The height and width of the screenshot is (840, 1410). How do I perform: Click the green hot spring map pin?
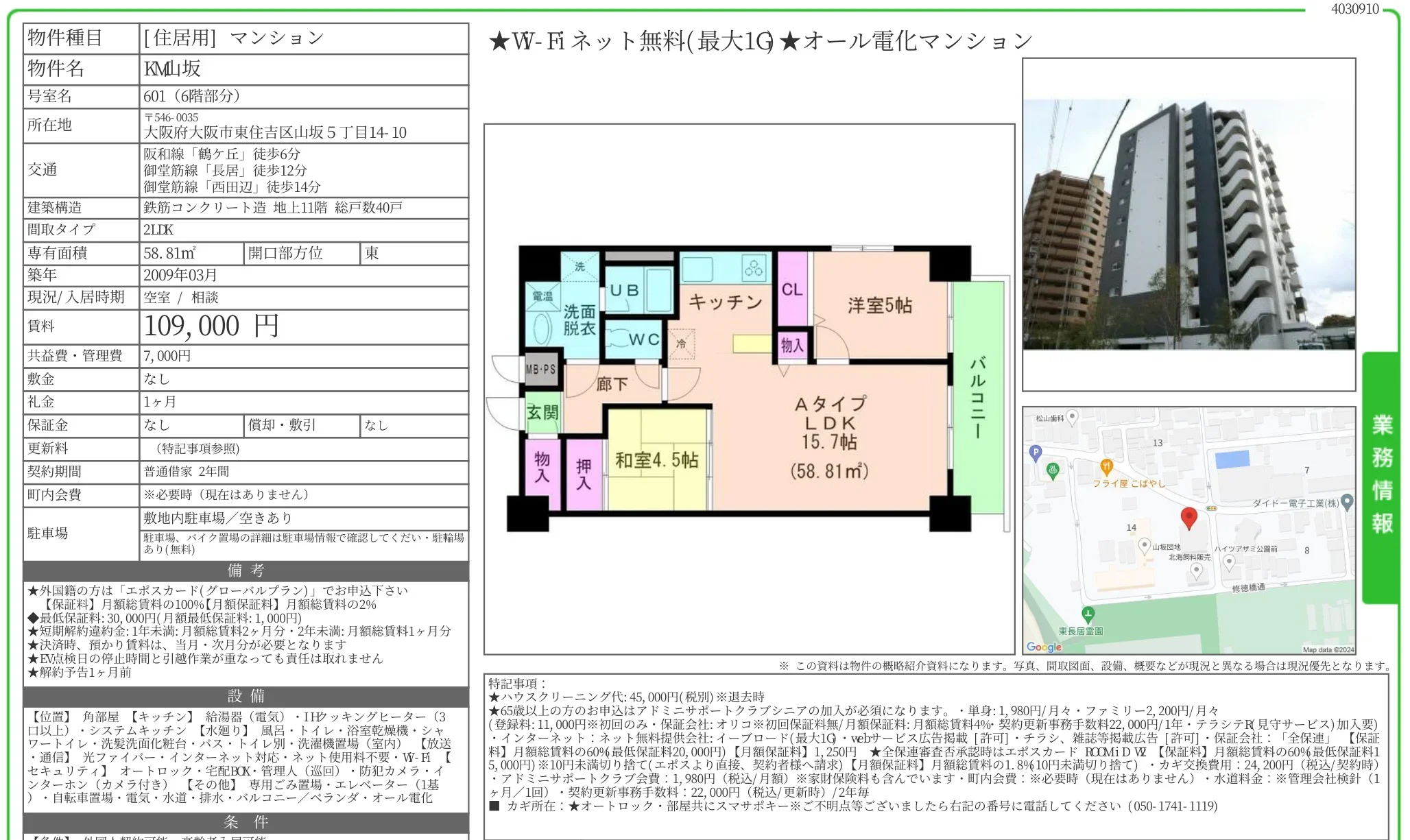point(1053,470)
